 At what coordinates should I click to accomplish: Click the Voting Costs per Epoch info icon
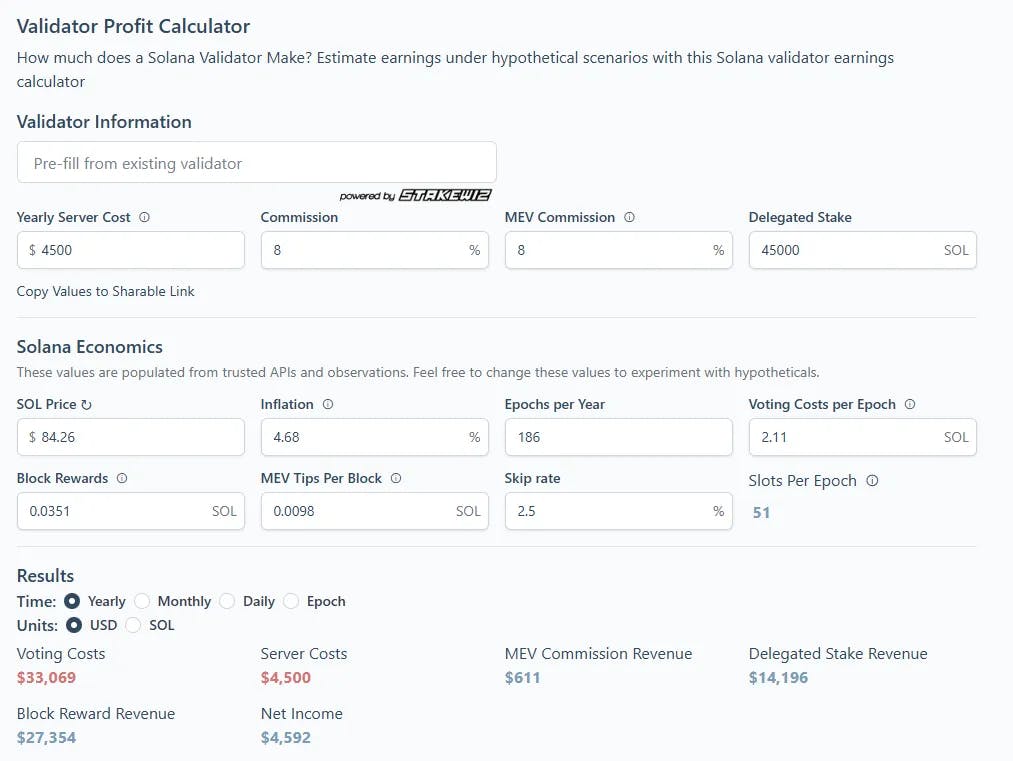point(909,404)
